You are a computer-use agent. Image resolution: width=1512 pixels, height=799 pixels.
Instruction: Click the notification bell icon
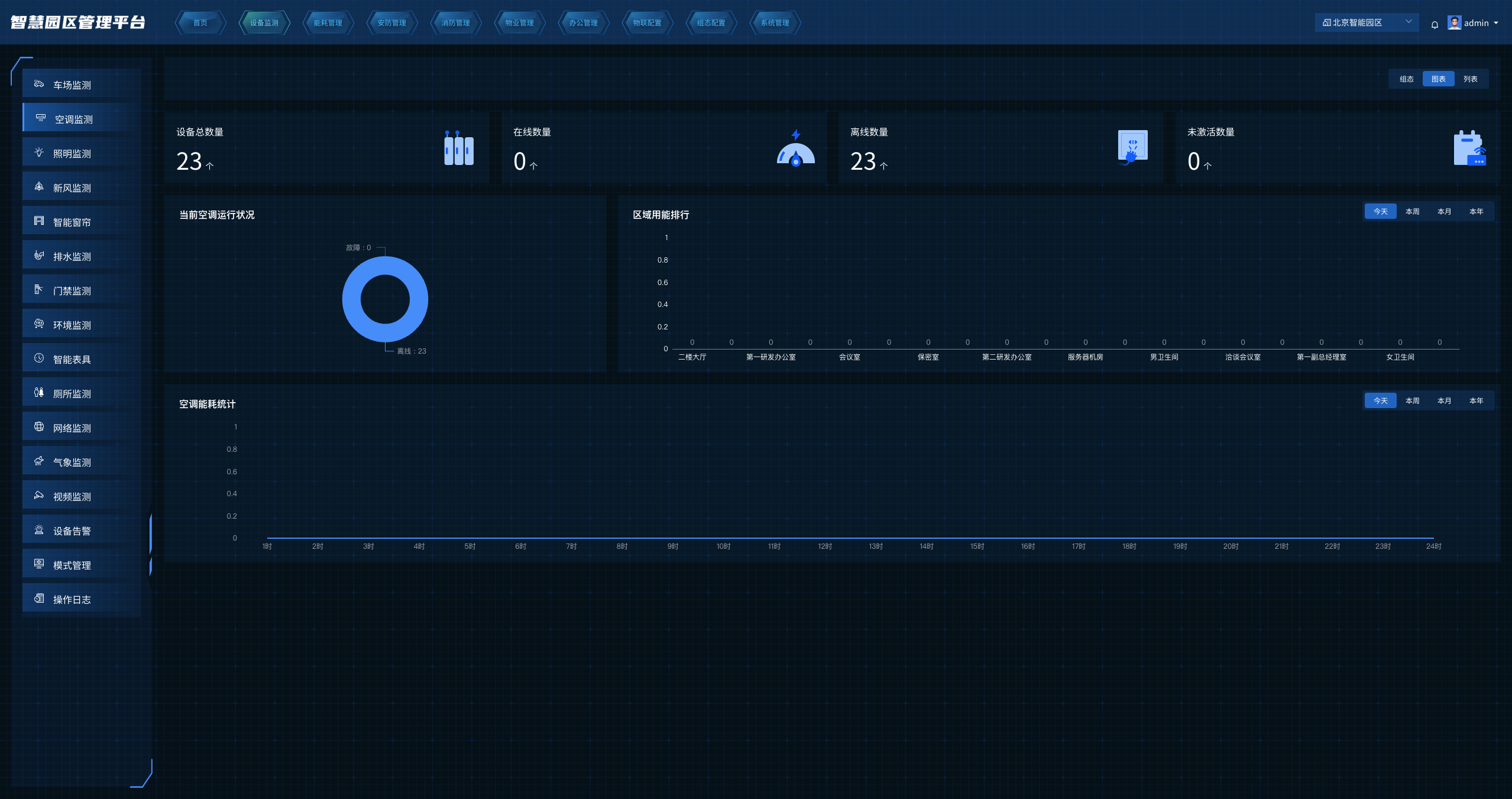(1435, 24)
